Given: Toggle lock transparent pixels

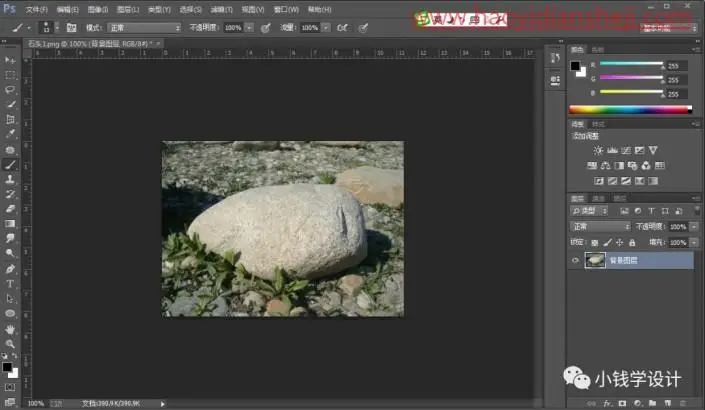Looking at the screenshot, I should click(594, 243).
